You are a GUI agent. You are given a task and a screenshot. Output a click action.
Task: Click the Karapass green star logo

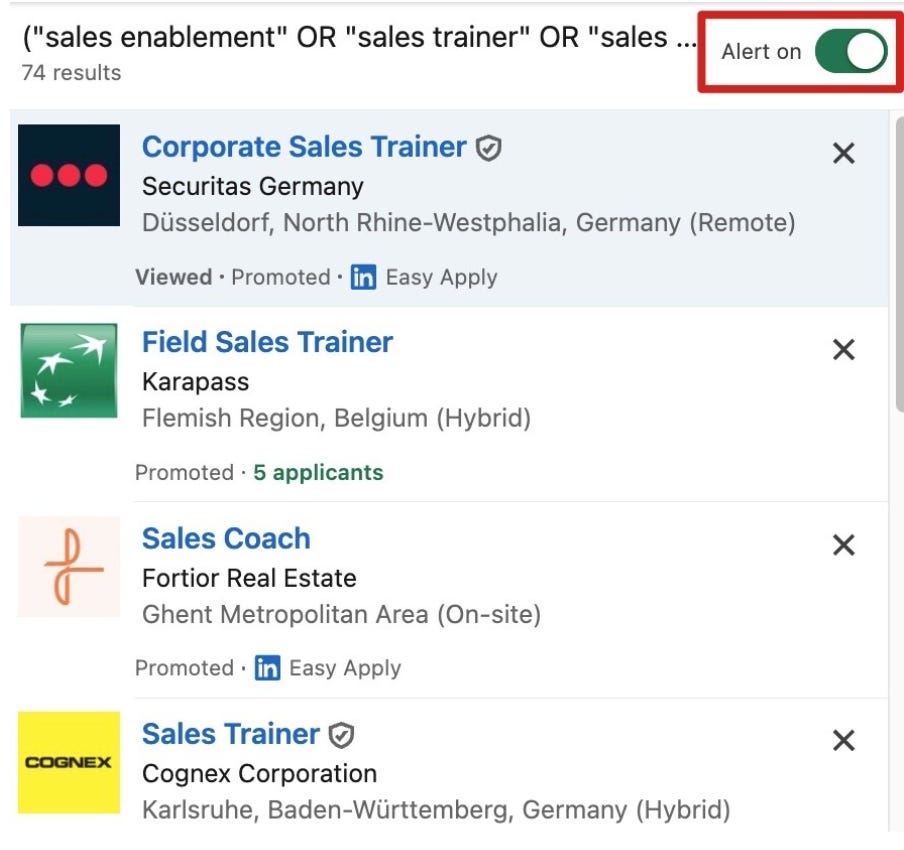tap(69, 370)
